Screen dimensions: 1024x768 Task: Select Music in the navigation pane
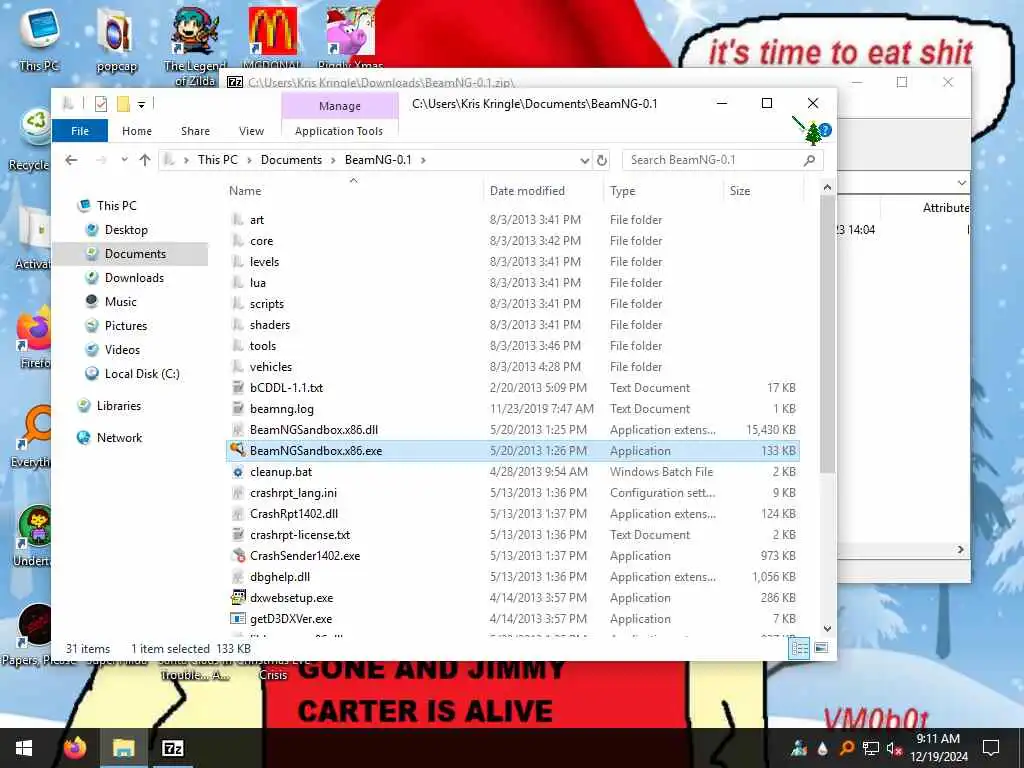tap(120, 302)
